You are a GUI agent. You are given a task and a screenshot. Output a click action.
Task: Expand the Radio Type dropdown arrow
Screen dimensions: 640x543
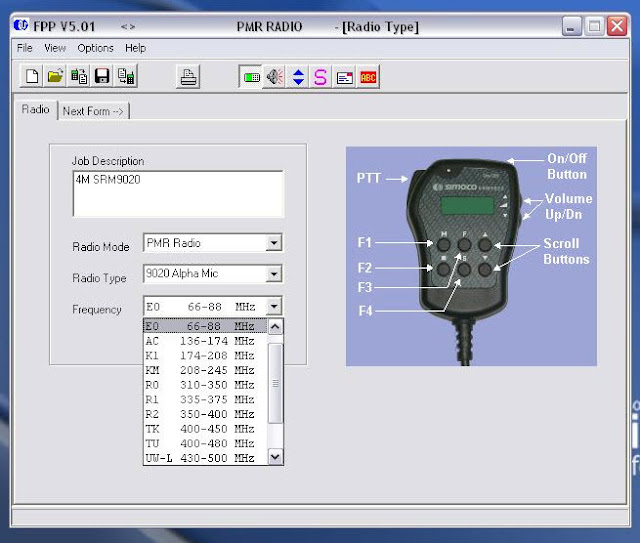point(274,274)
